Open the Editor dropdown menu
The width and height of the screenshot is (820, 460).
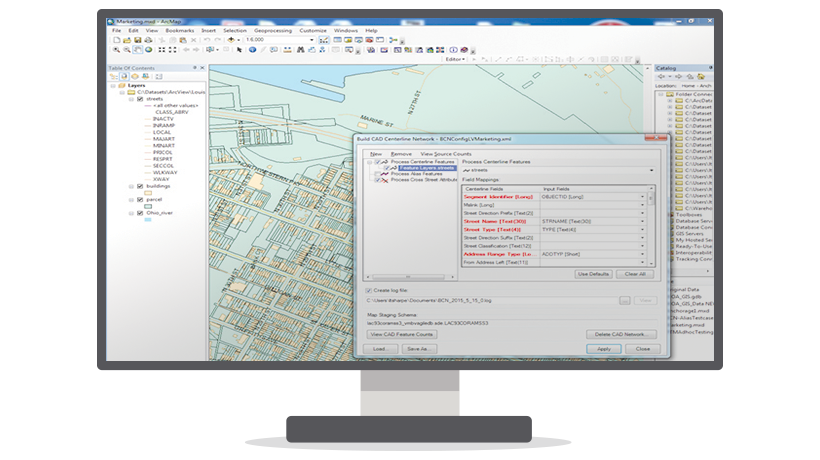coord(455,59)
